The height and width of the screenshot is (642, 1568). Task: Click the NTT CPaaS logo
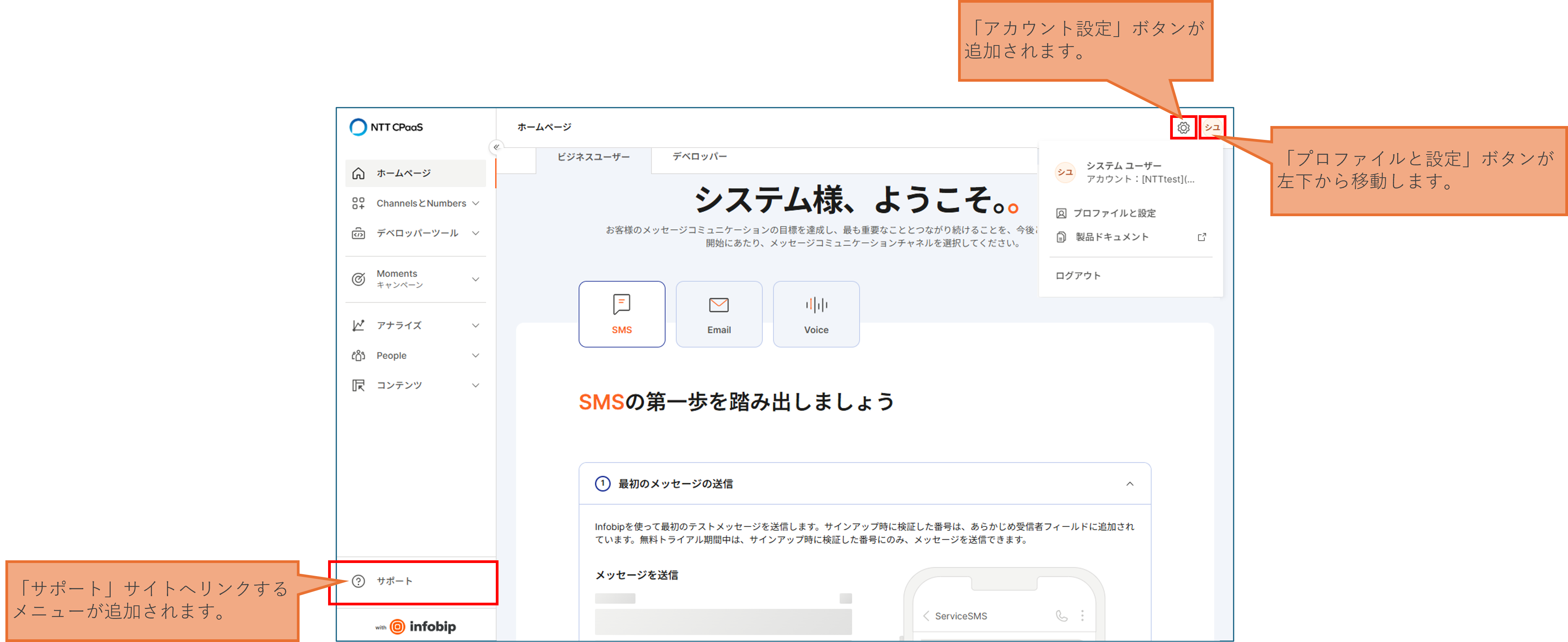(386, 126)
